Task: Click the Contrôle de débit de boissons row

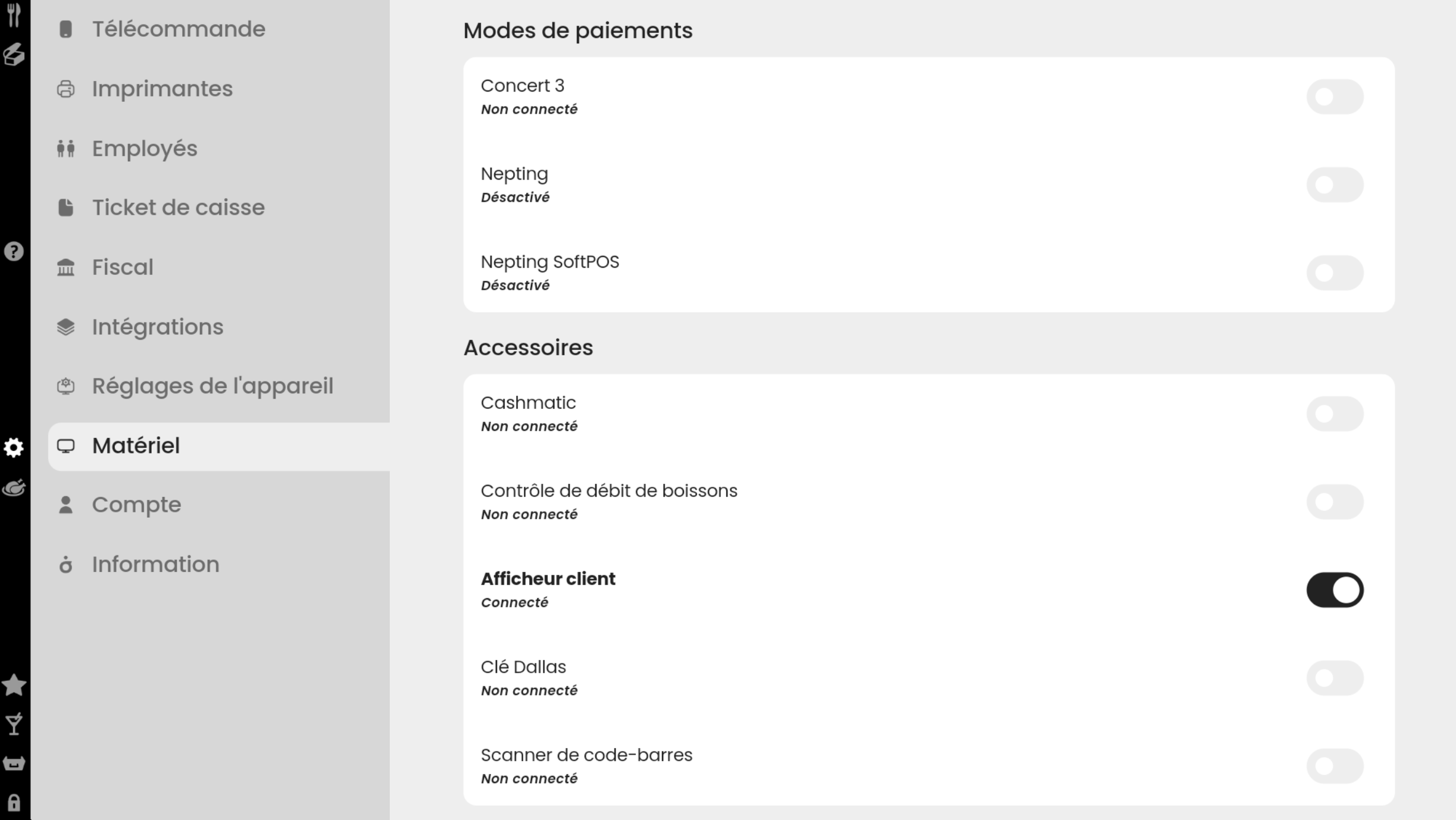Action: (608, 501)
